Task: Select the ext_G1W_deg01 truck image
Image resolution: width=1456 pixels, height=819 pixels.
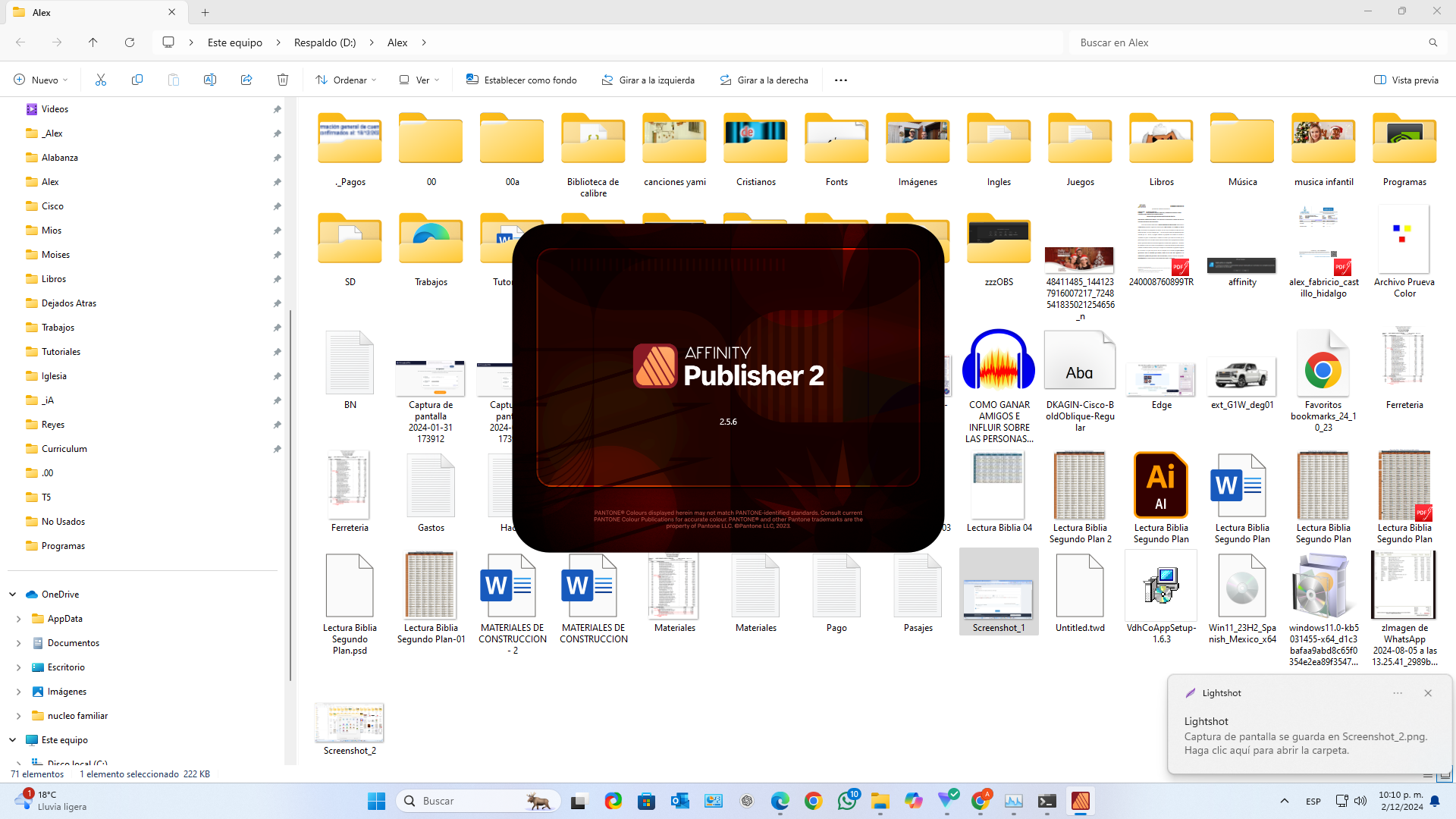Action: pyautogui.click(x=1242, y=375)
